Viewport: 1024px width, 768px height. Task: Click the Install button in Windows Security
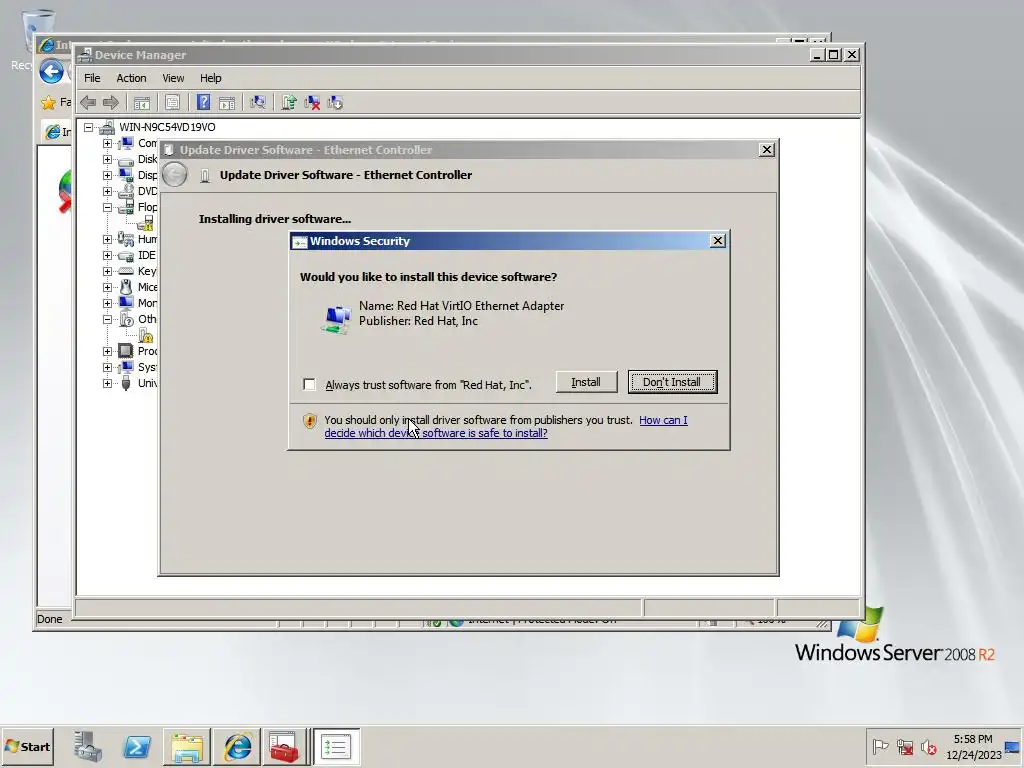586,382
